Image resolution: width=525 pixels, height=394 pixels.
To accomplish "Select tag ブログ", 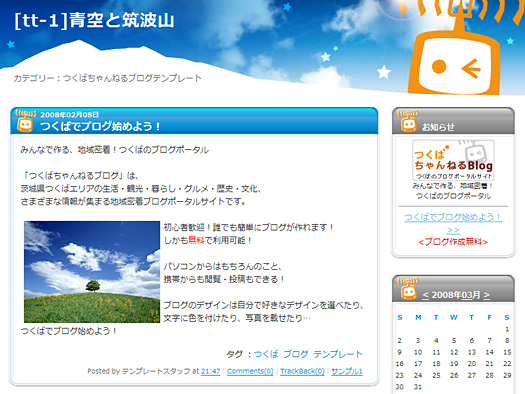I will [296, 354].
